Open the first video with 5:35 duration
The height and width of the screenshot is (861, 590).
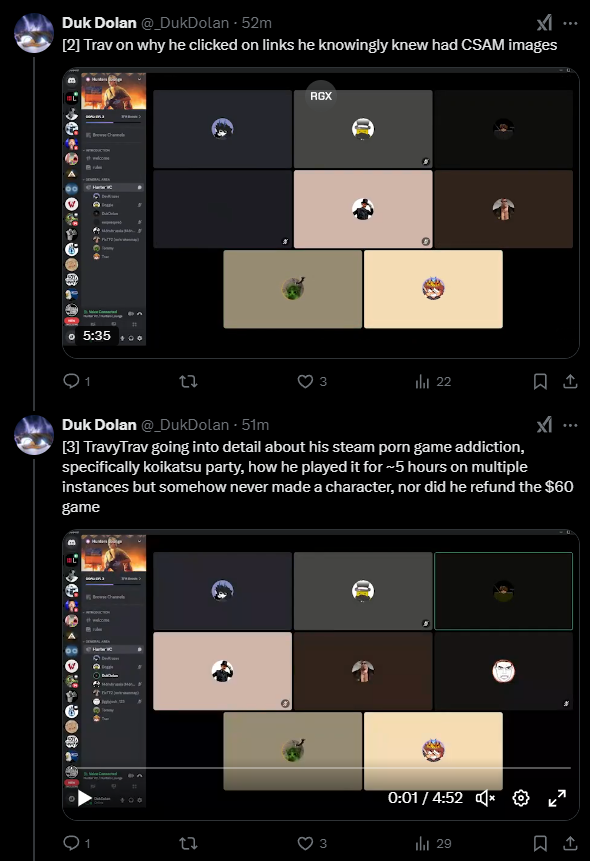click(x=321, y=213)
